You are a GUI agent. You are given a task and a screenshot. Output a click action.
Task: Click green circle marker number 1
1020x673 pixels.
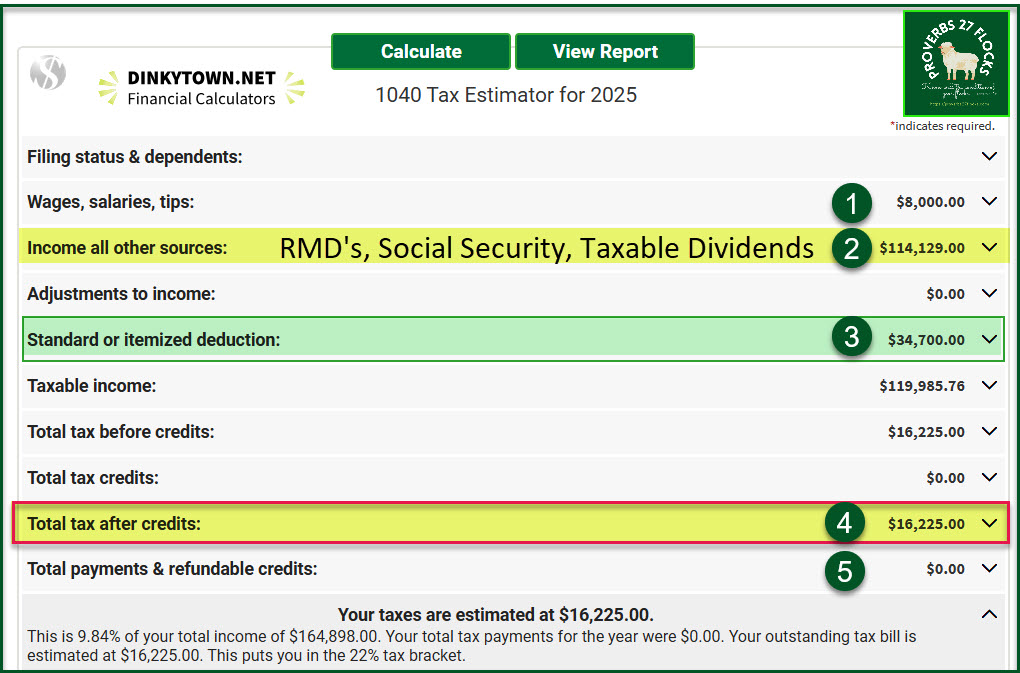point(851,204)
